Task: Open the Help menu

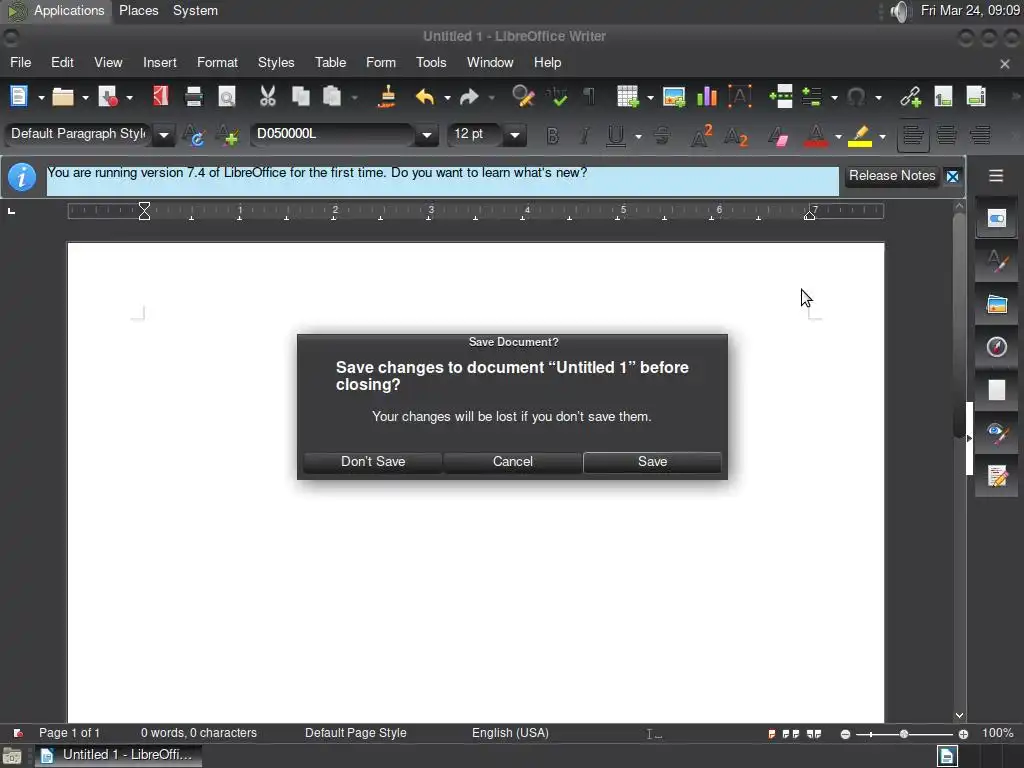Action: pyautogui.click(x=547, y=63)
